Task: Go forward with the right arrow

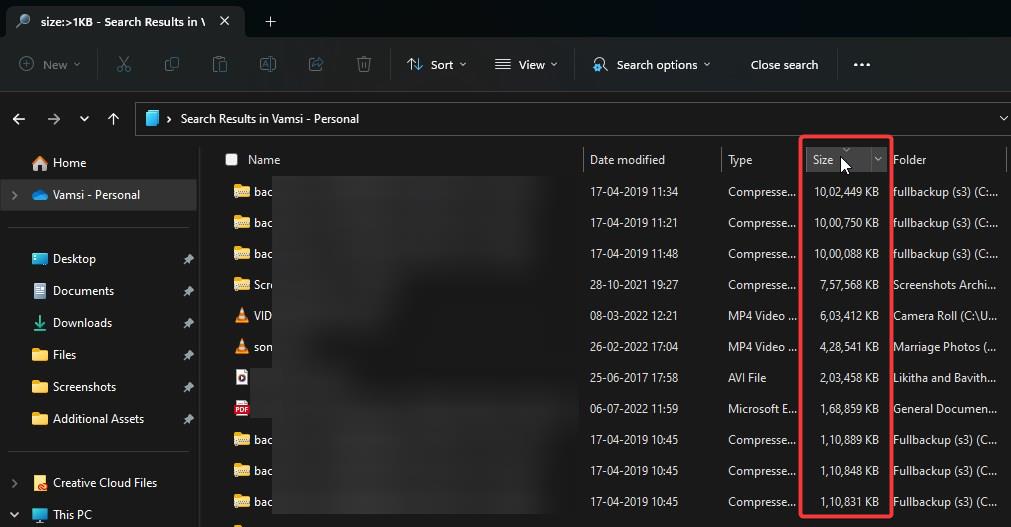Action: click(x=54, y=119)
